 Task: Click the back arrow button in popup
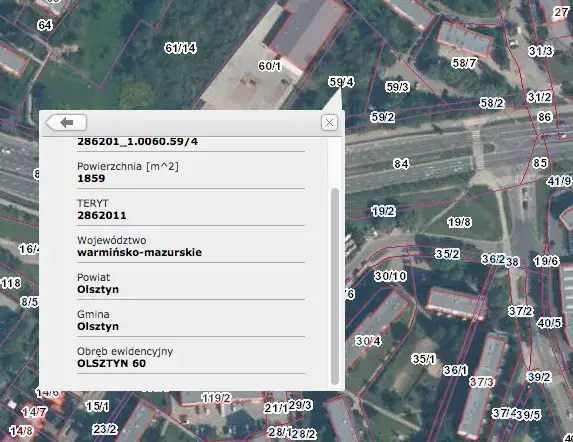(66, 122)
